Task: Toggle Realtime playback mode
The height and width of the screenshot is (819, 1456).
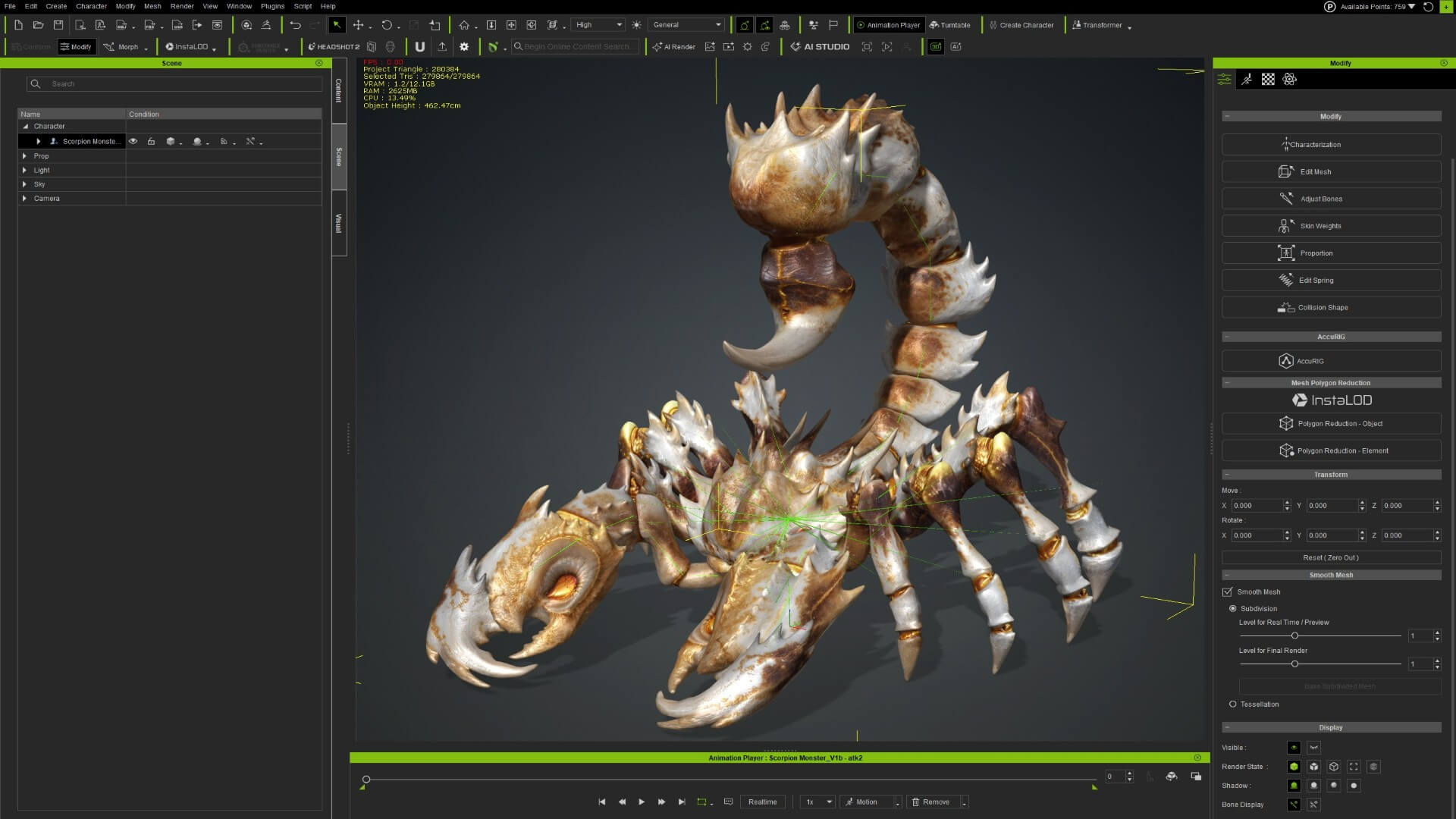Action: pos(762,802)
